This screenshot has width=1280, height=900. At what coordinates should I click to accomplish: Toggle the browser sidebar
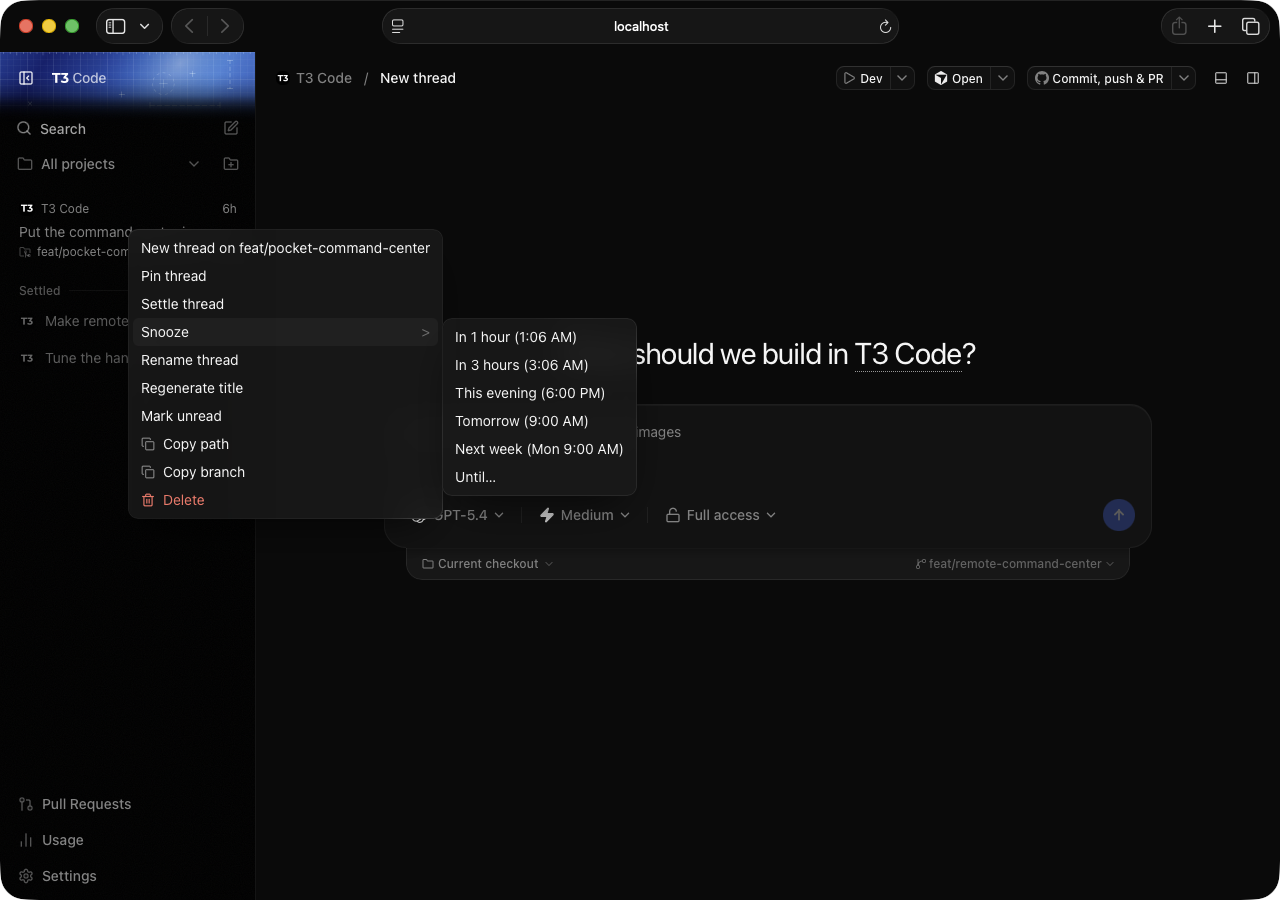coord(116,27)
